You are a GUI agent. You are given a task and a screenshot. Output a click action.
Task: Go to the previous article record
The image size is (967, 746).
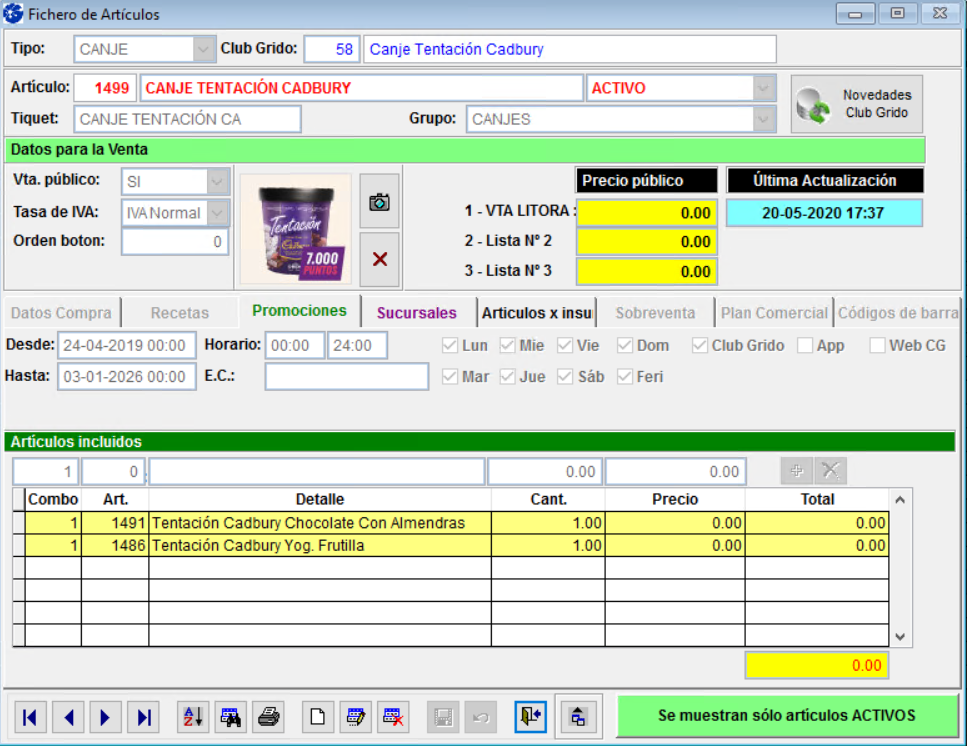(68, 717)
